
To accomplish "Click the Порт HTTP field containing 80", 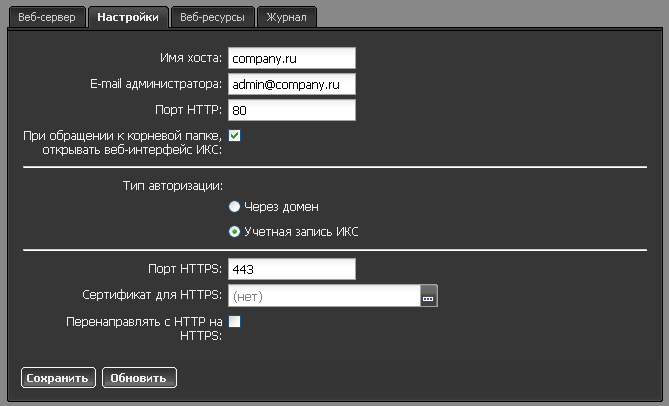I will pos(291,110).
